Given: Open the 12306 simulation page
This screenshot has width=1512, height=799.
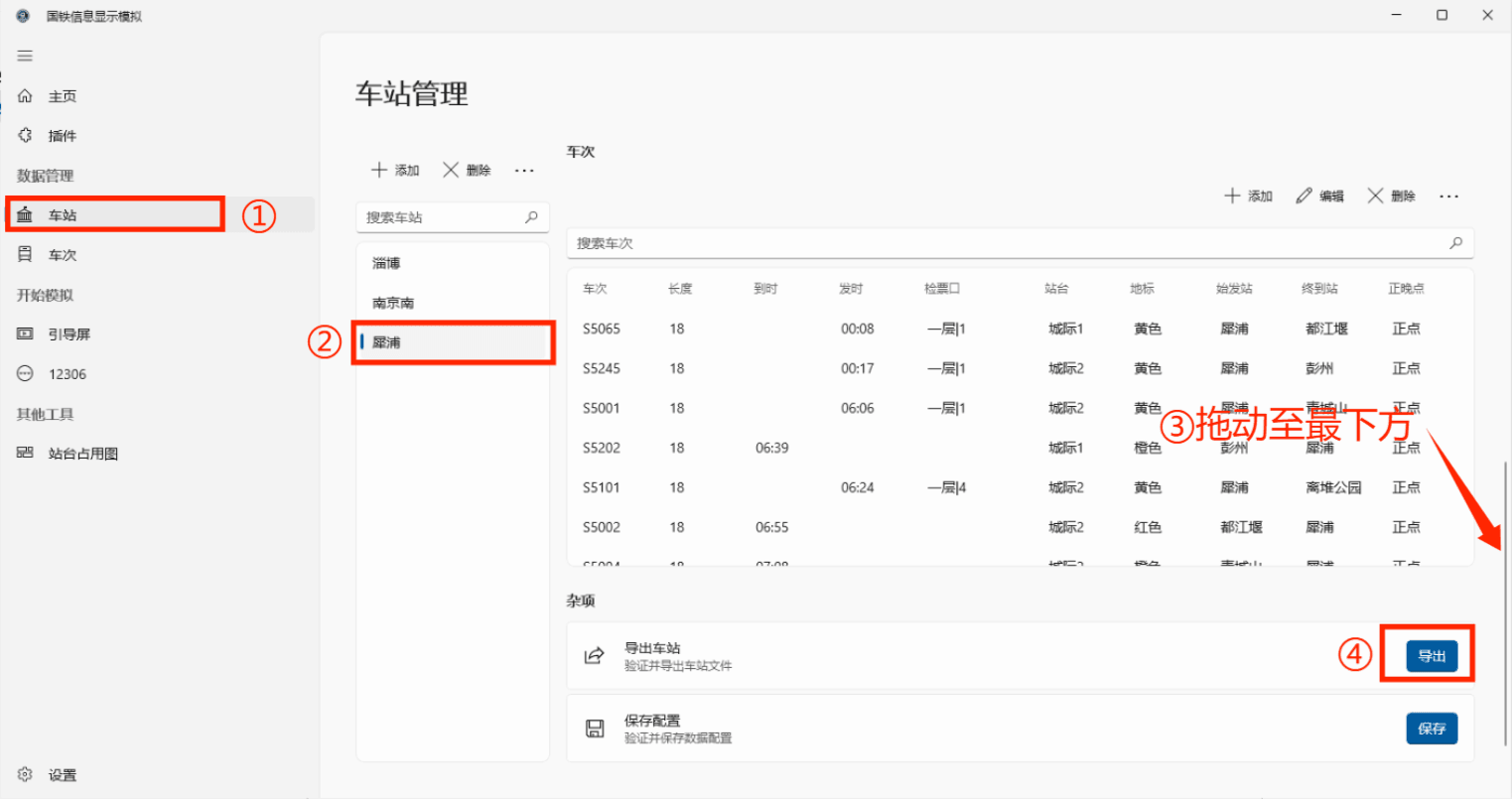Looking at the screenshot, I should click(67, 374).
